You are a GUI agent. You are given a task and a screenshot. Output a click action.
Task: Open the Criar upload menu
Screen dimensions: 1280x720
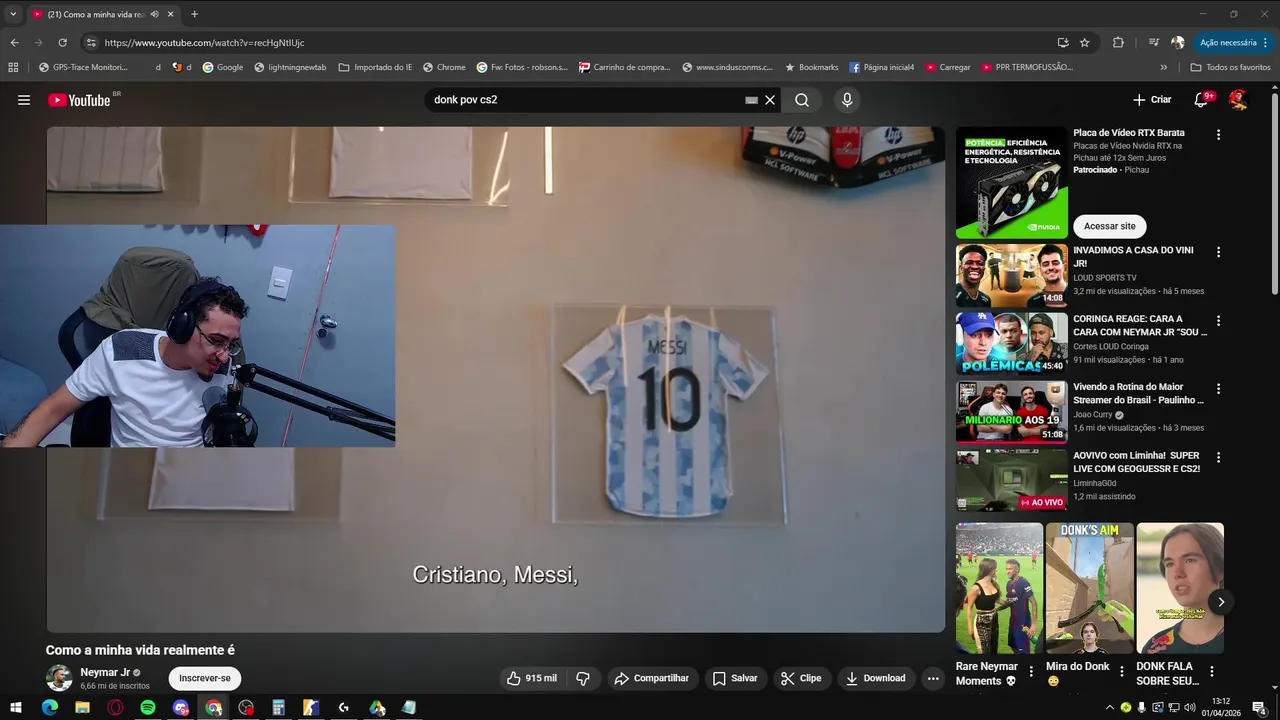(x=1152, y=100)
